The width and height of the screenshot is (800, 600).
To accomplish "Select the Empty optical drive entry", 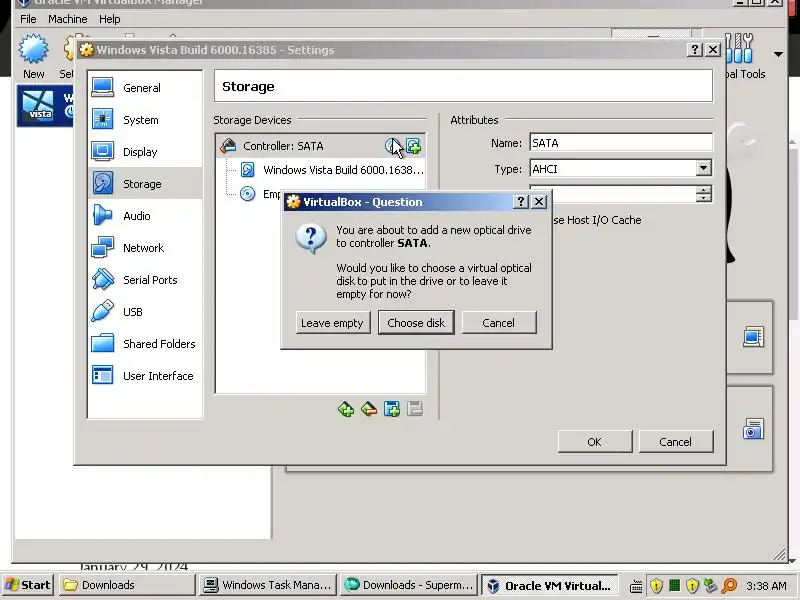I will tap(260, 194).
